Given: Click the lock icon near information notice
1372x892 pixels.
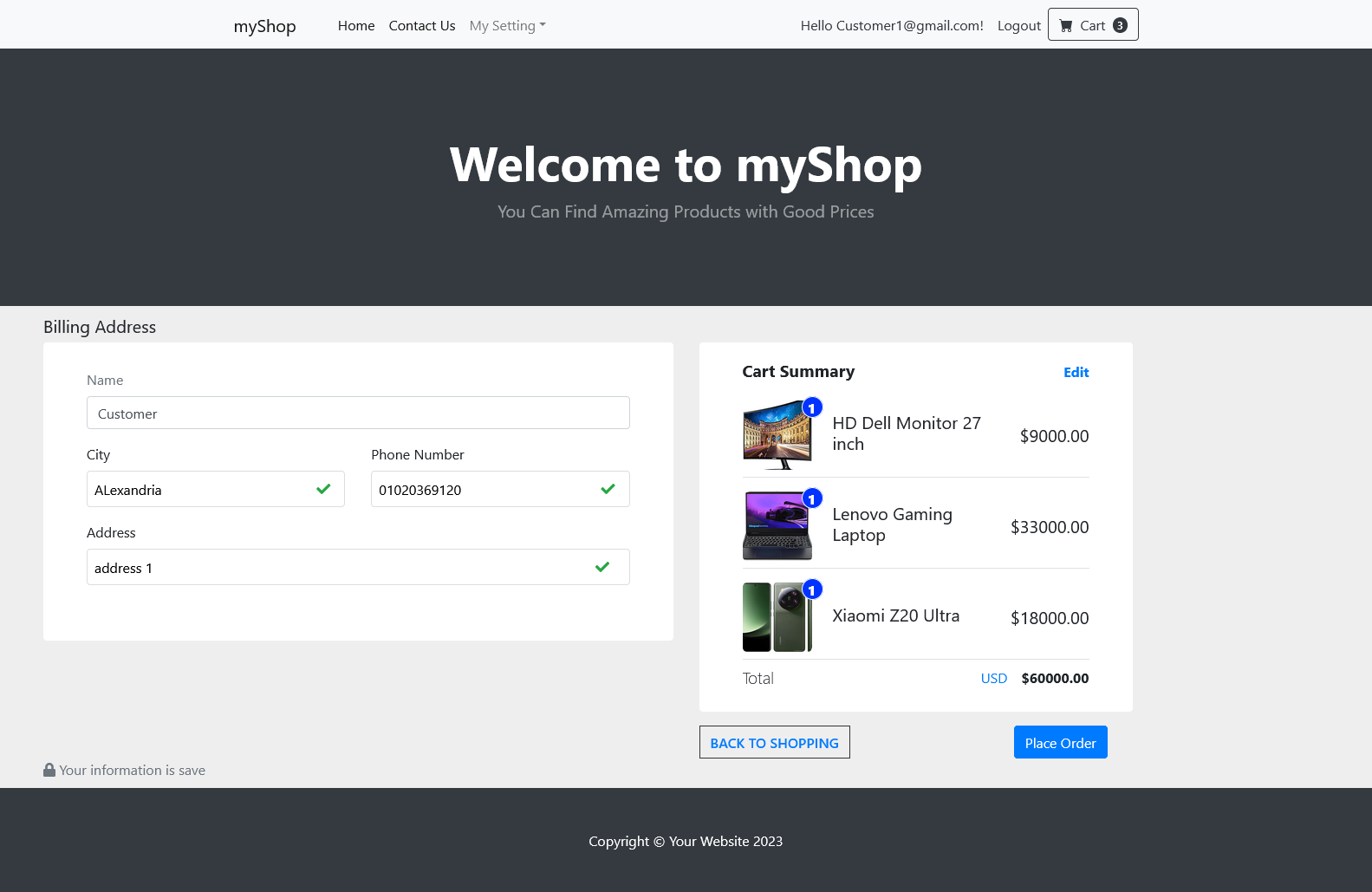Looking at the screenshot, I should click(x=49, y=770).
